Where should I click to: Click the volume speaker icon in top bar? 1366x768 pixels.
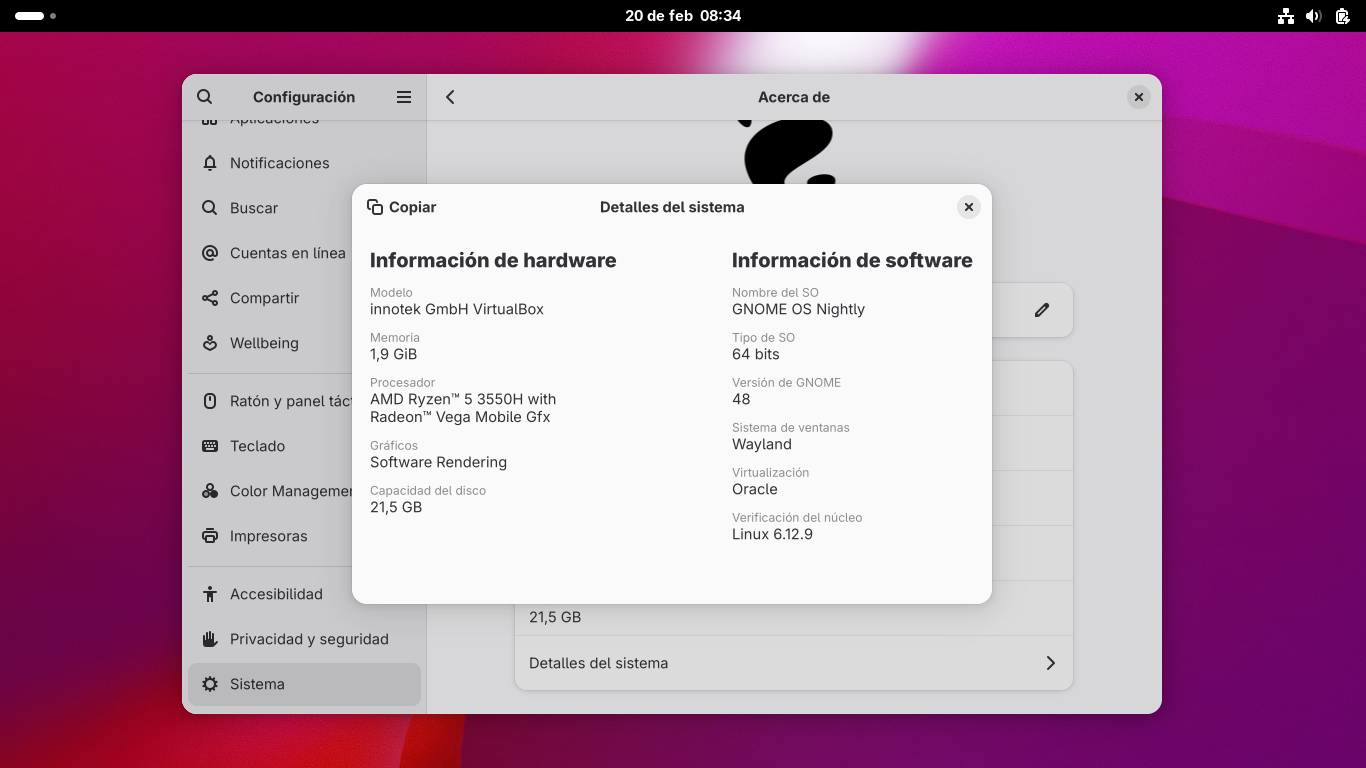1314,16
